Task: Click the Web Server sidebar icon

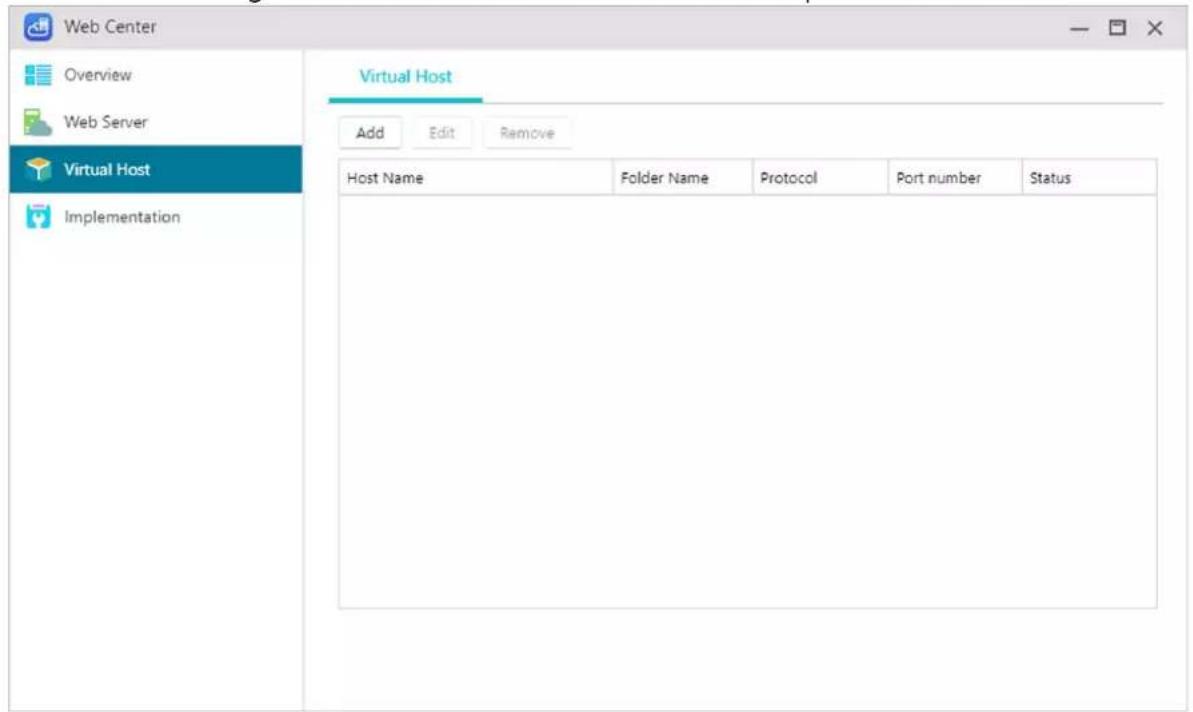Action: point(38,122)
